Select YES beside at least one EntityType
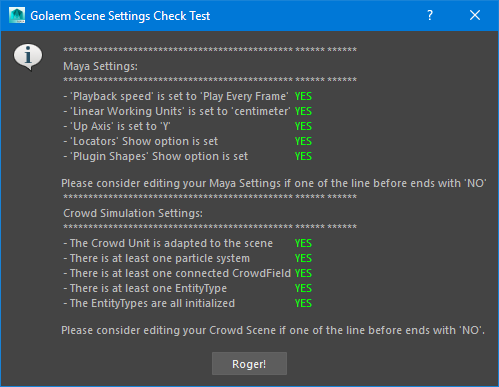 pos(303,288)
